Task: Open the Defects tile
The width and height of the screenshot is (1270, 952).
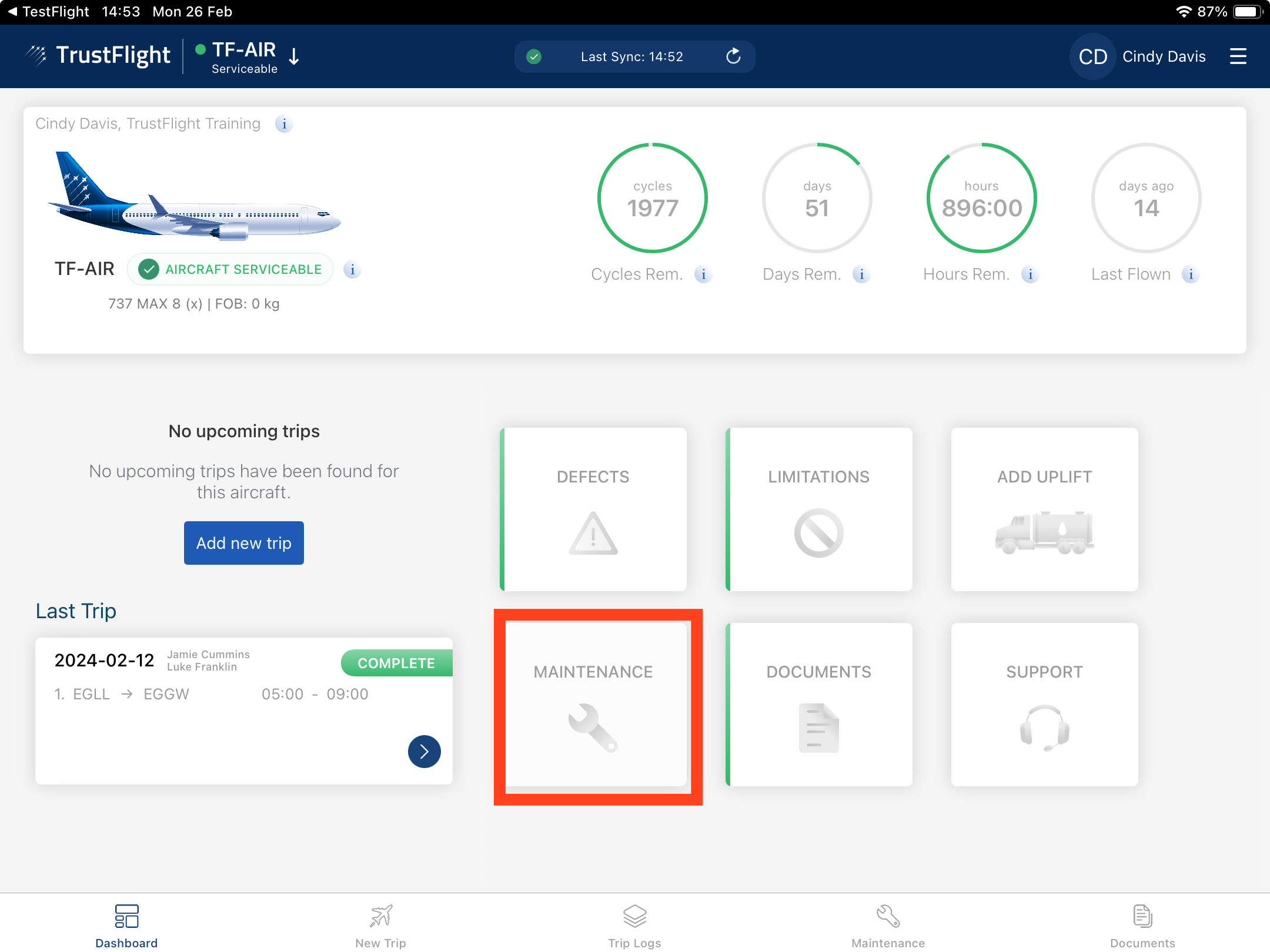Action: coord(593,509)
